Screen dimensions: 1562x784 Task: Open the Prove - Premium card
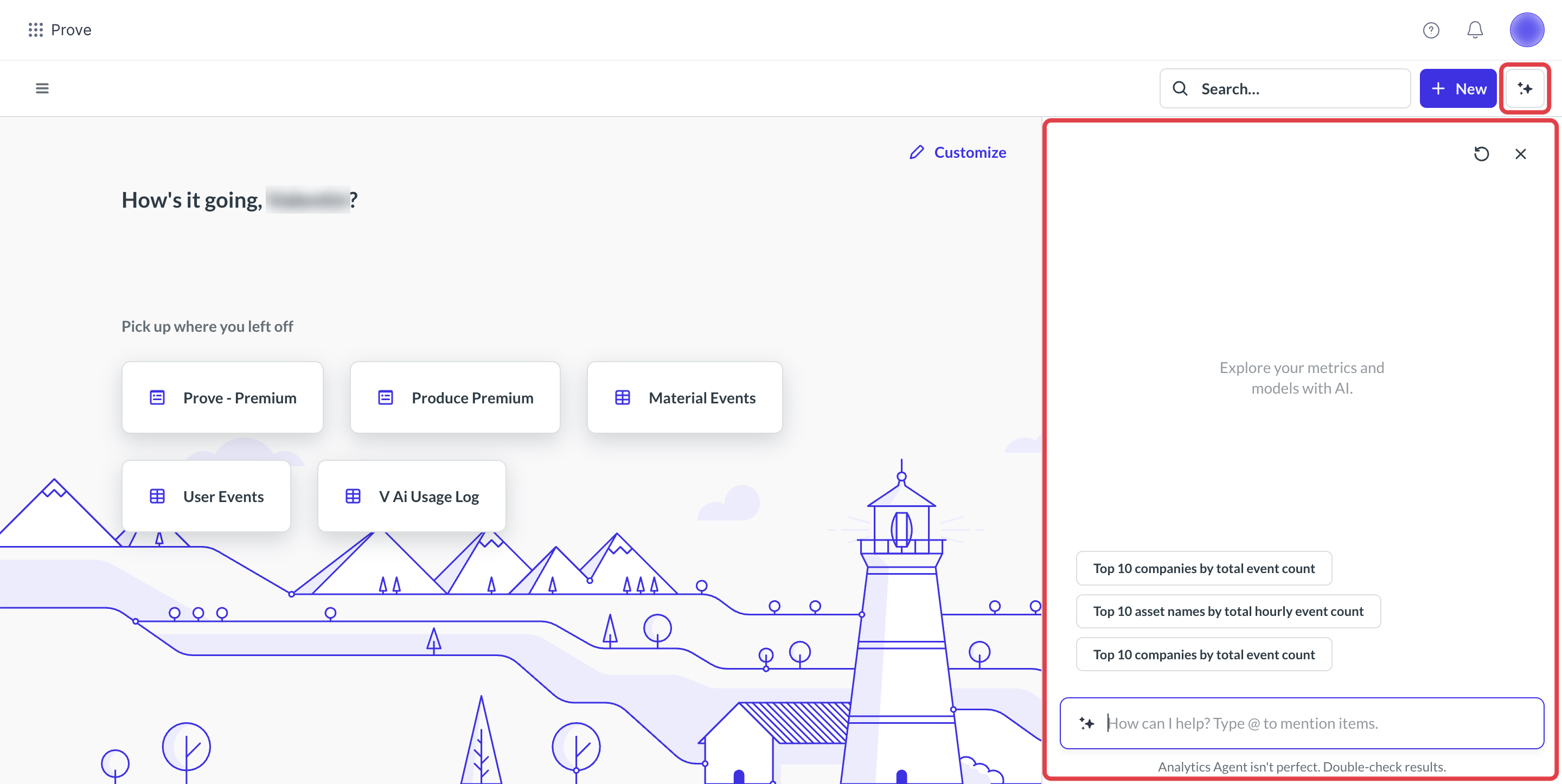(x=222, y=398)
